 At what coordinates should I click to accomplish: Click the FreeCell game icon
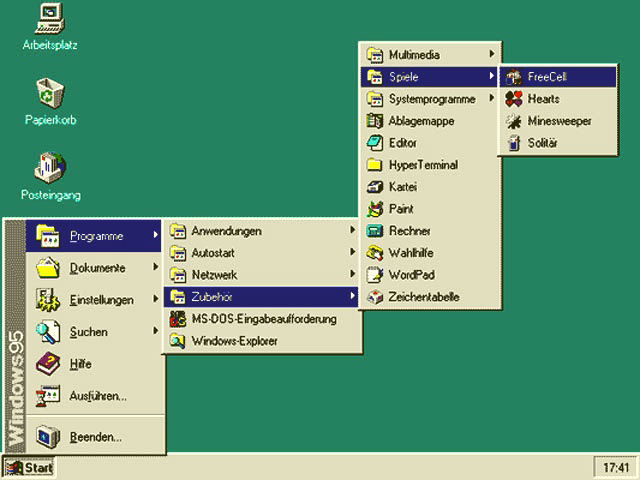coord(513,77)
